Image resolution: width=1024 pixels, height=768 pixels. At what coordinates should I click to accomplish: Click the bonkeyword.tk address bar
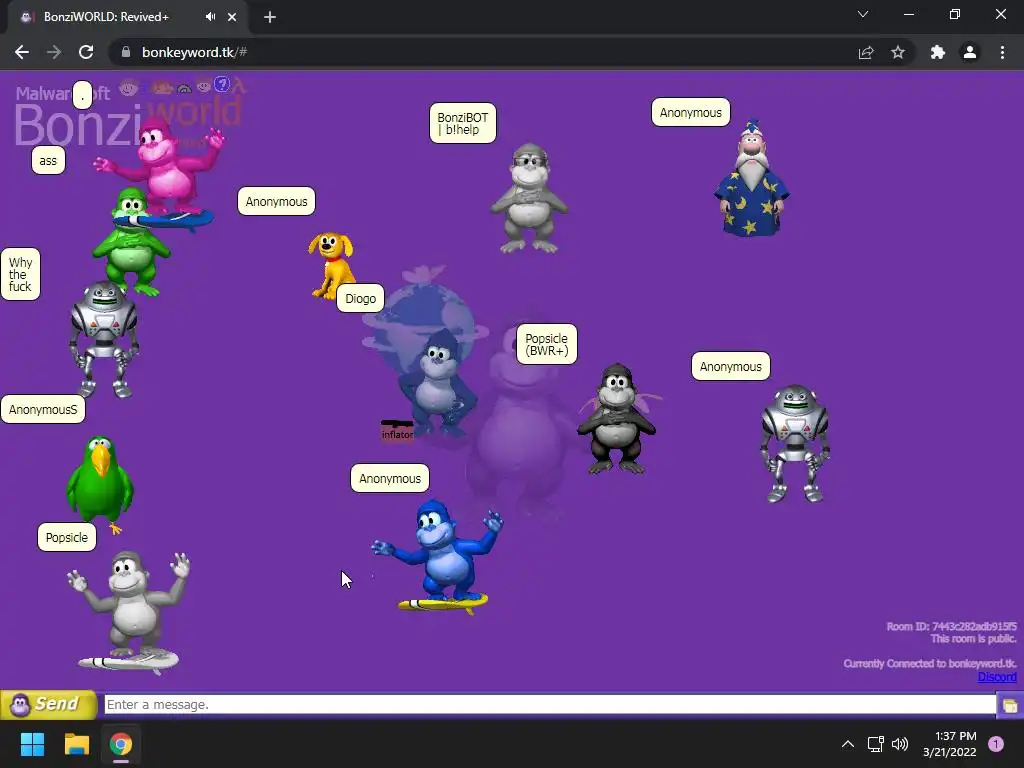coord(483,52)
